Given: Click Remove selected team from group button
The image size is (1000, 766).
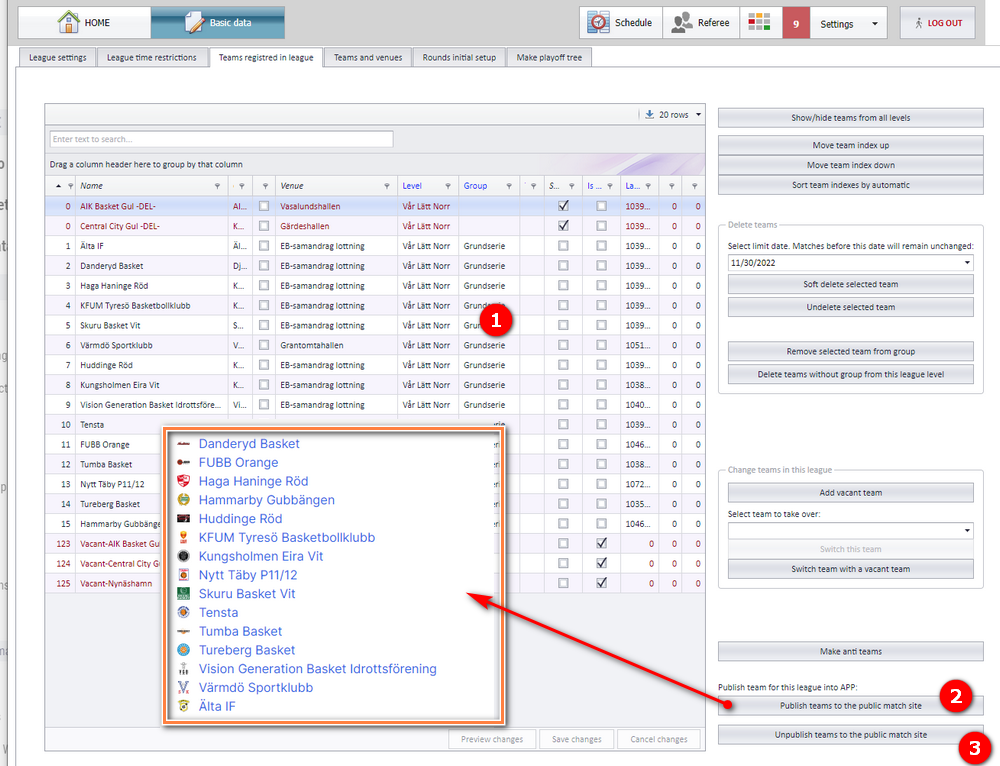Looking at the screenshot, I should (850, 351).
